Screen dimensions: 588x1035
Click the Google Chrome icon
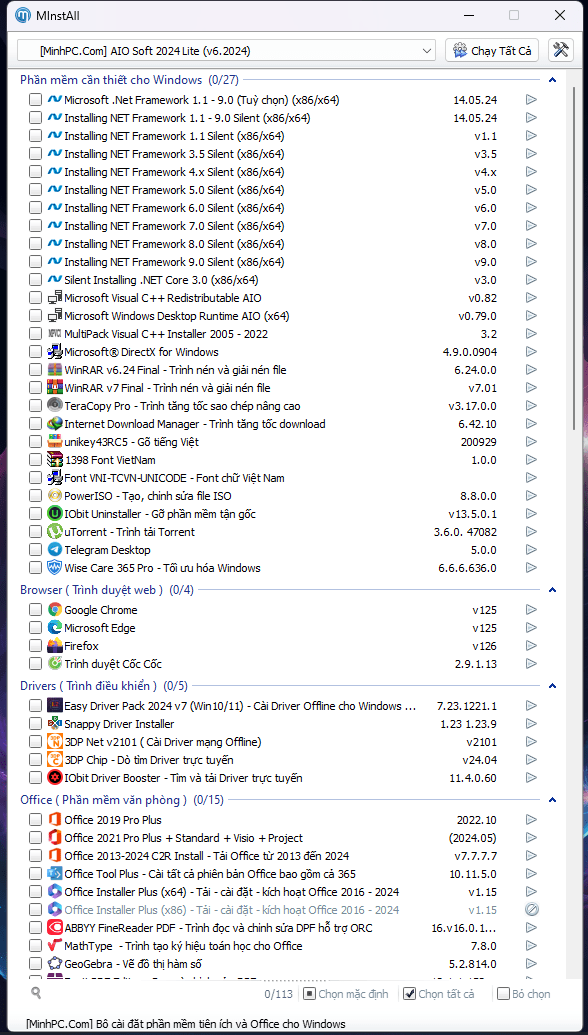[x=55, y=610]
